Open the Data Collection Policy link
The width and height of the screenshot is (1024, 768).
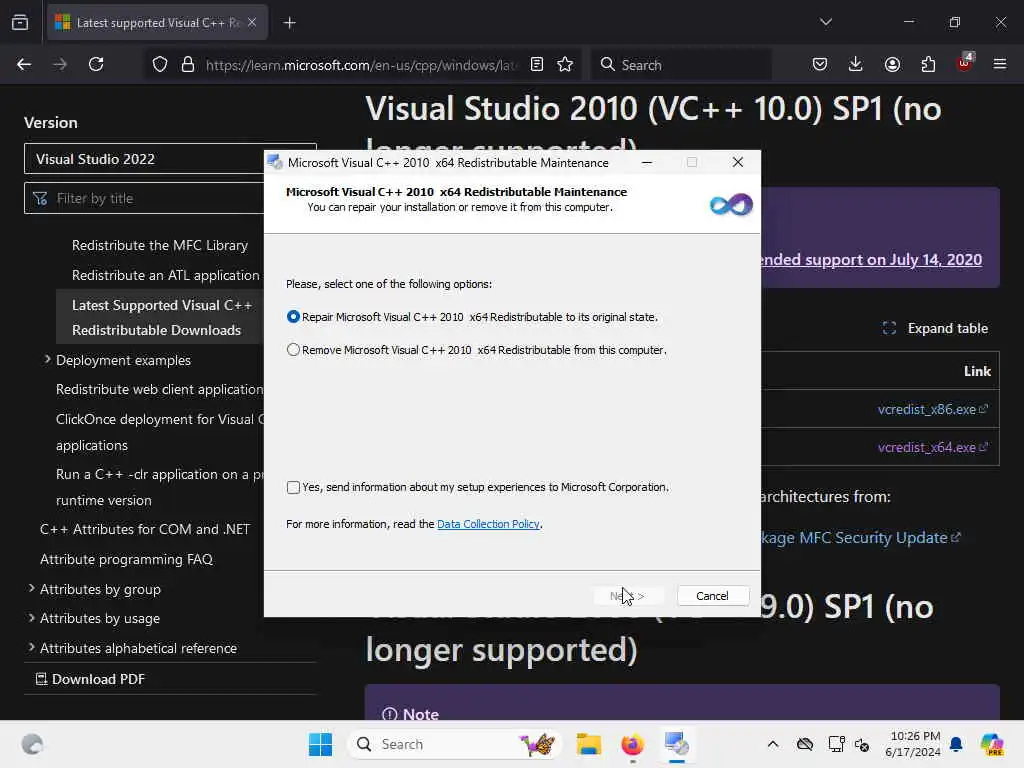tap(488, 524)
